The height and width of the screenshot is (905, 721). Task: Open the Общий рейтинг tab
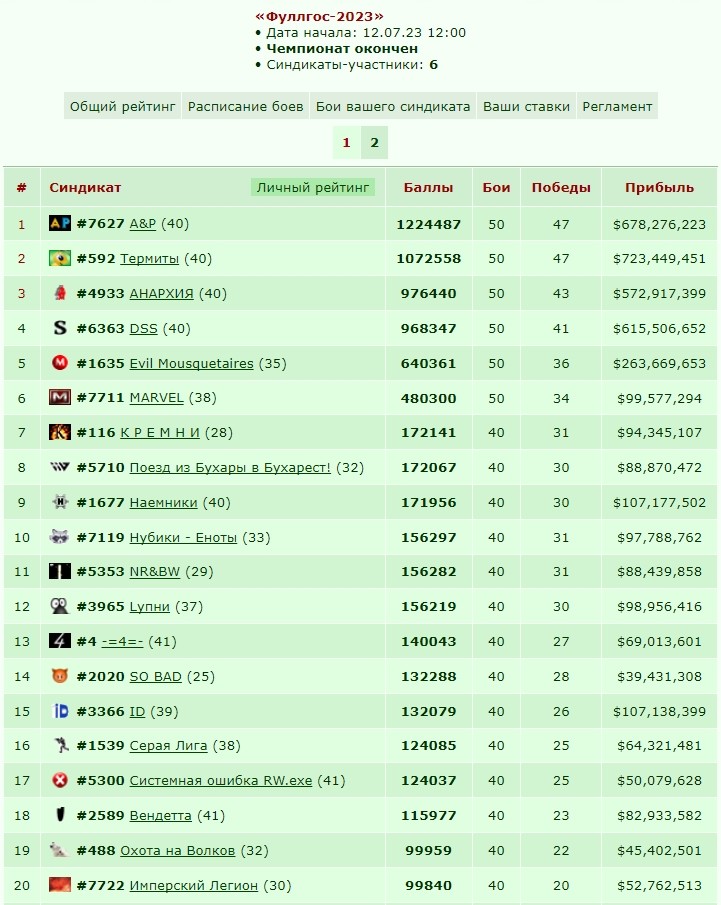(122, 106)
